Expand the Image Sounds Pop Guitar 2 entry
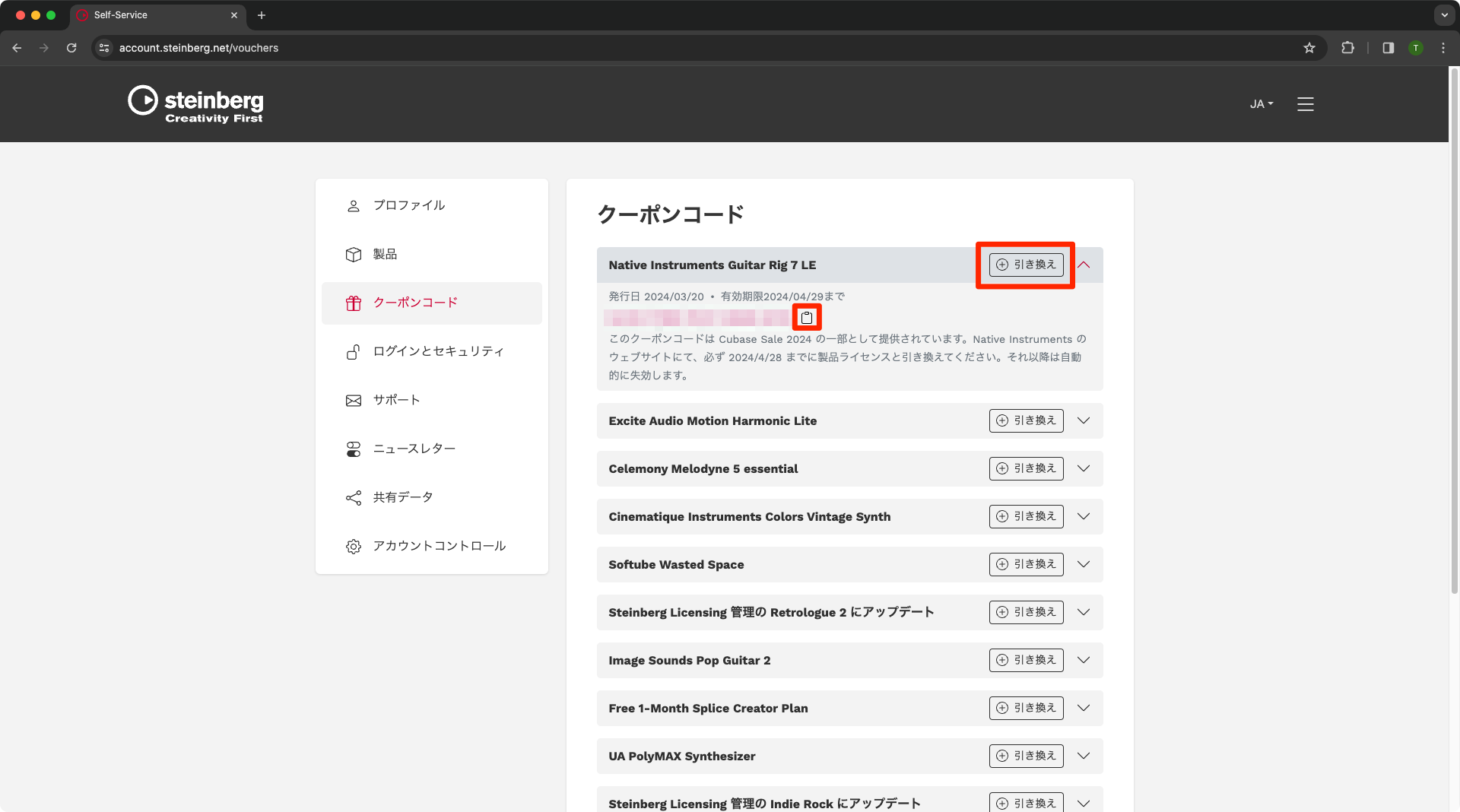Image resolution: width=1460 pixels, height=812 pixels. pos(1084,660)
